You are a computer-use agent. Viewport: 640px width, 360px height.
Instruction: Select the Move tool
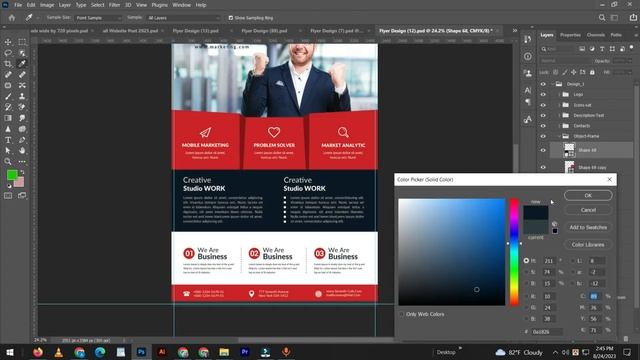tap(8, 42)
